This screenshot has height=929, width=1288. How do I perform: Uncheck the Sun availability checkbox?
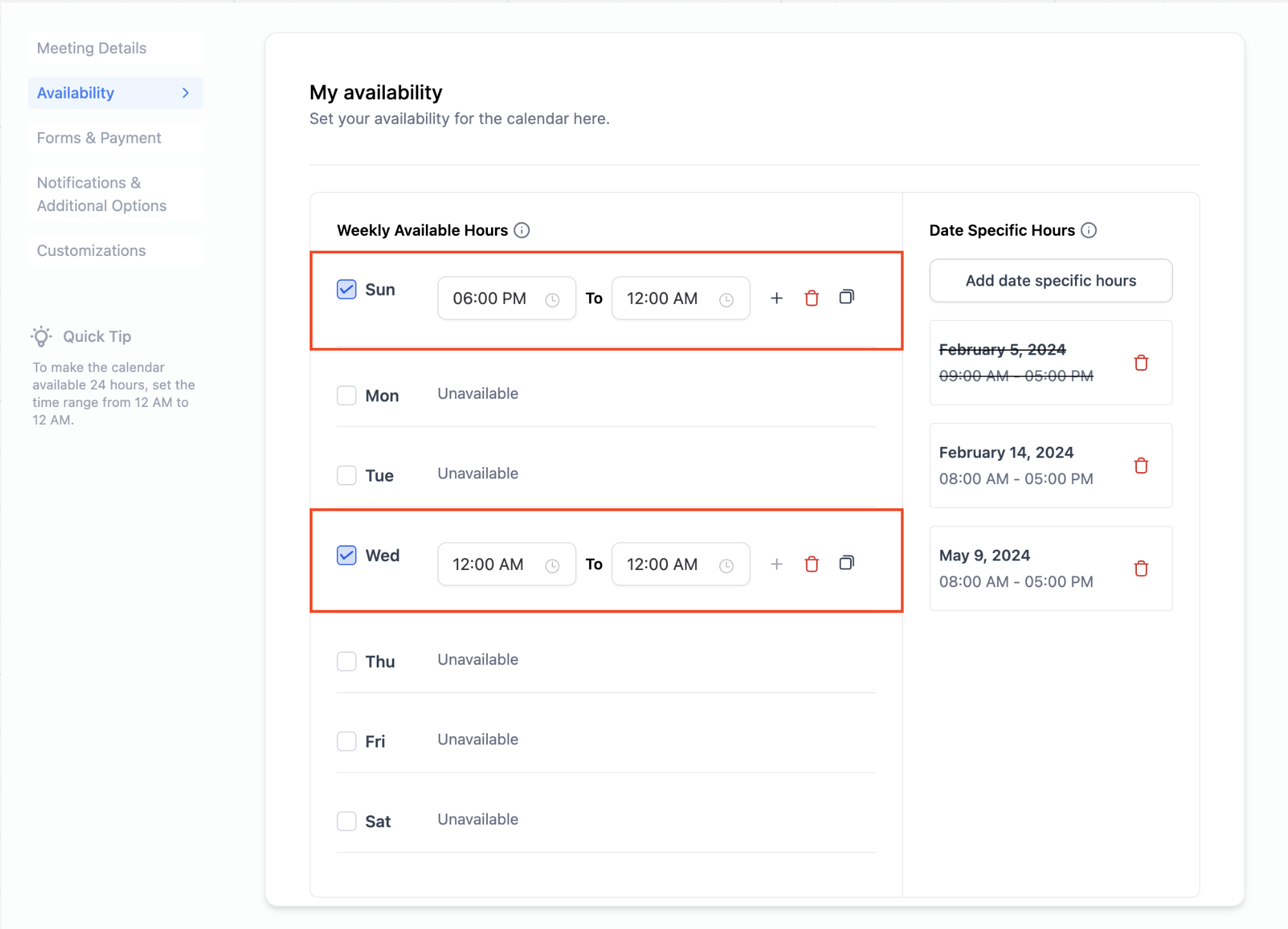pos(346,289)
